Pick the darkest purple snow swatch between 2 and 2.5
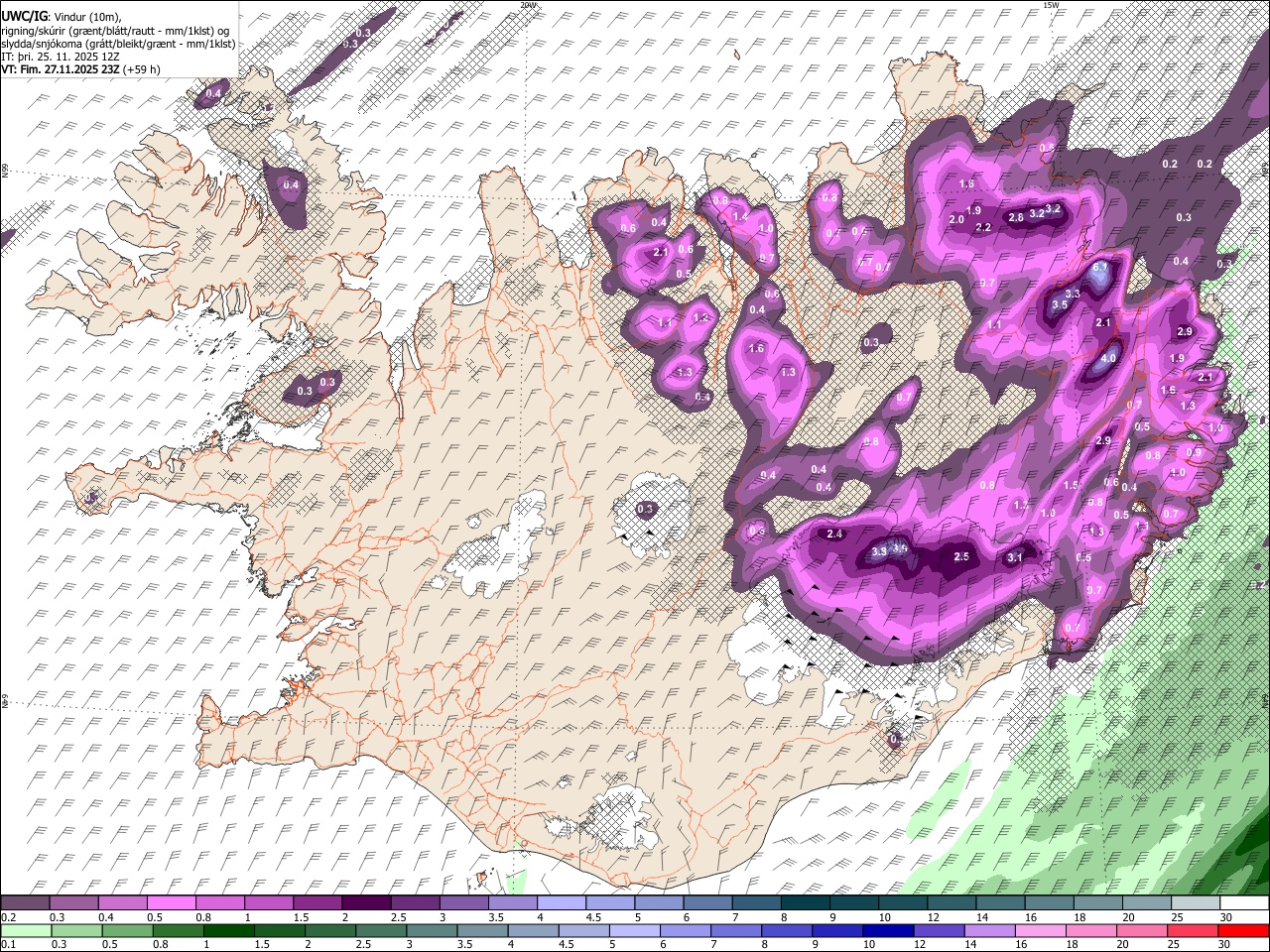 coord(365,903)
